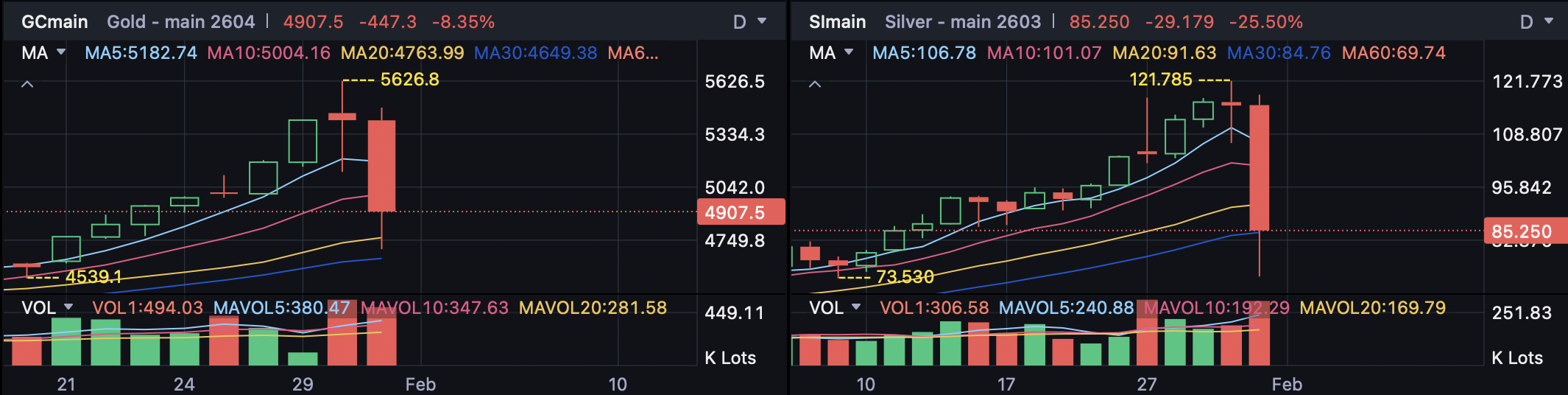Open the Gold chart D timeframe dropdown

749,22
